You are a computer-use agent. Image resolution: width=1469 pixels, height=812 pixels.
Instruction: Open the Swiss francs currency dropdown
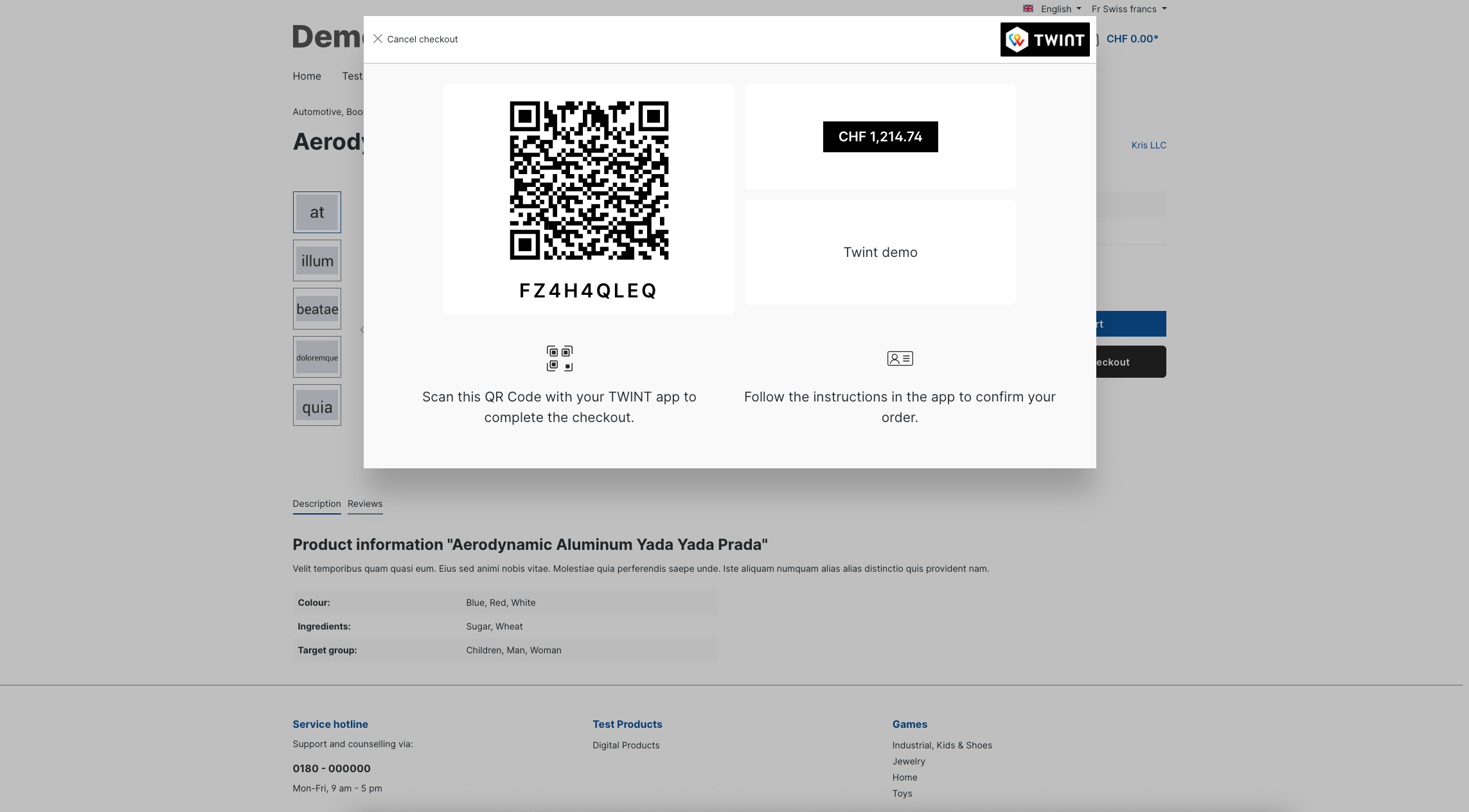point(1129,9)
